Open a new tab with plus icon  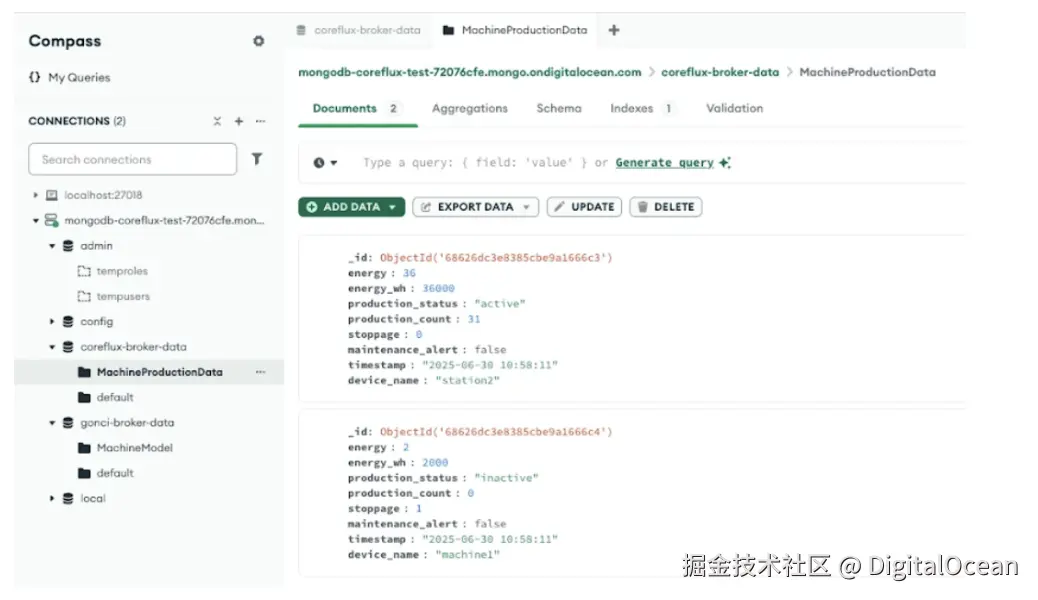click(x=614, y=30)
